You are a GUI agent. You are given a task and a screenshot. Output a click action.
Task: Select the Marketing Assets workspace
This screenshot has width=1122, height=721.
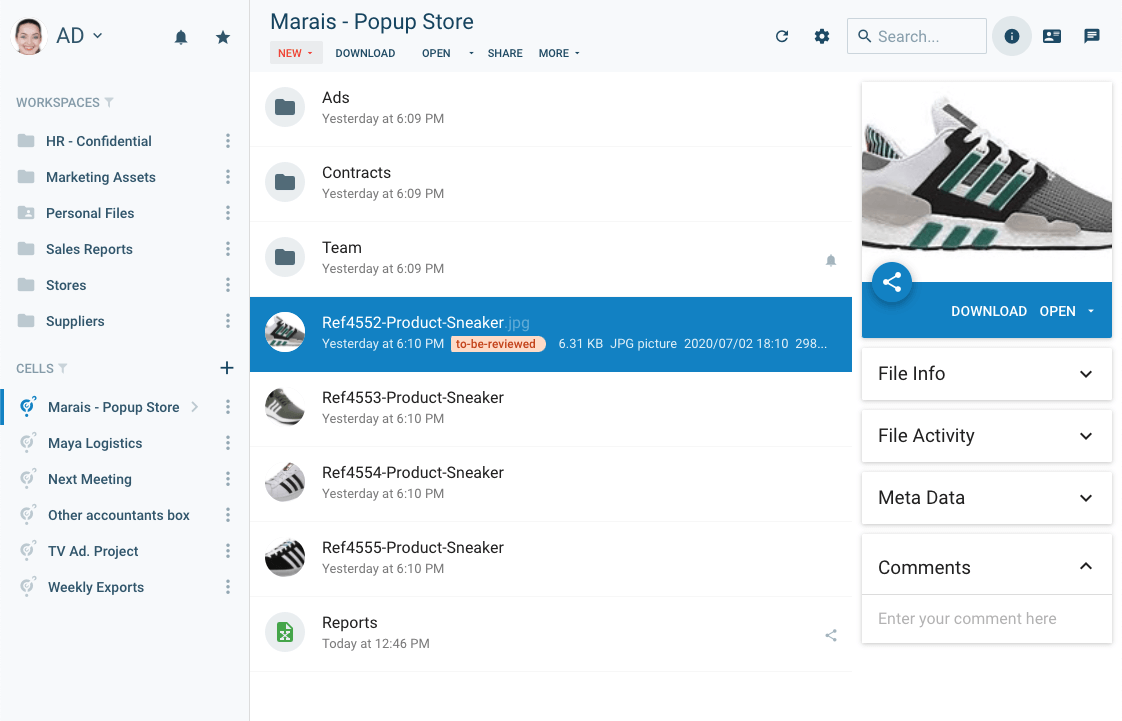click(x=102, y=177)
